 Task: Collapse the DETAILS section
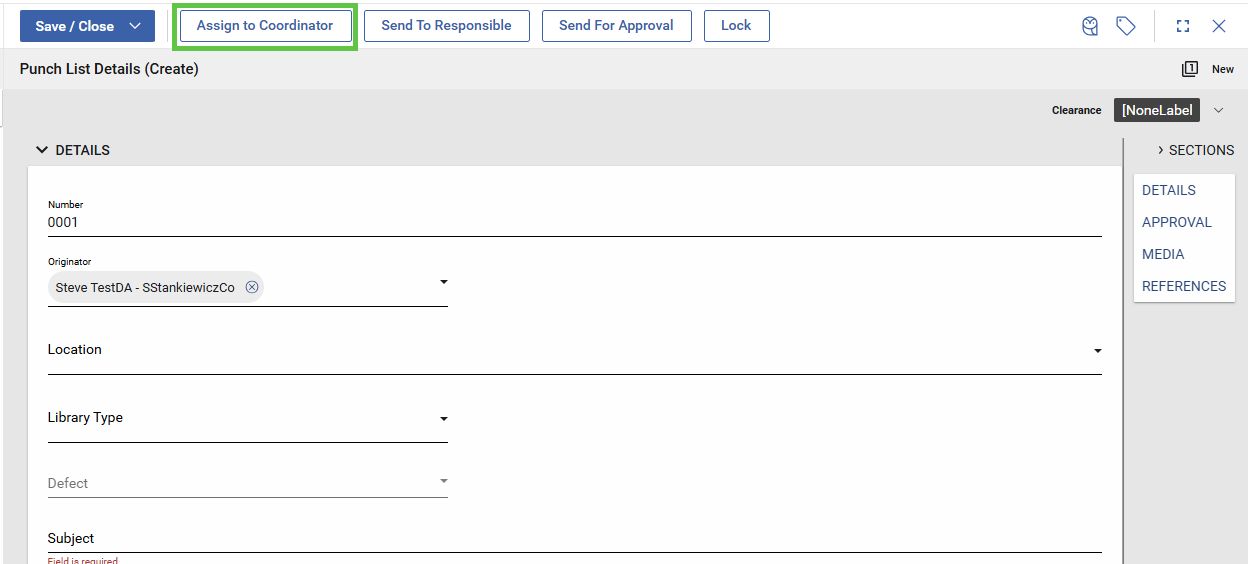42,150
